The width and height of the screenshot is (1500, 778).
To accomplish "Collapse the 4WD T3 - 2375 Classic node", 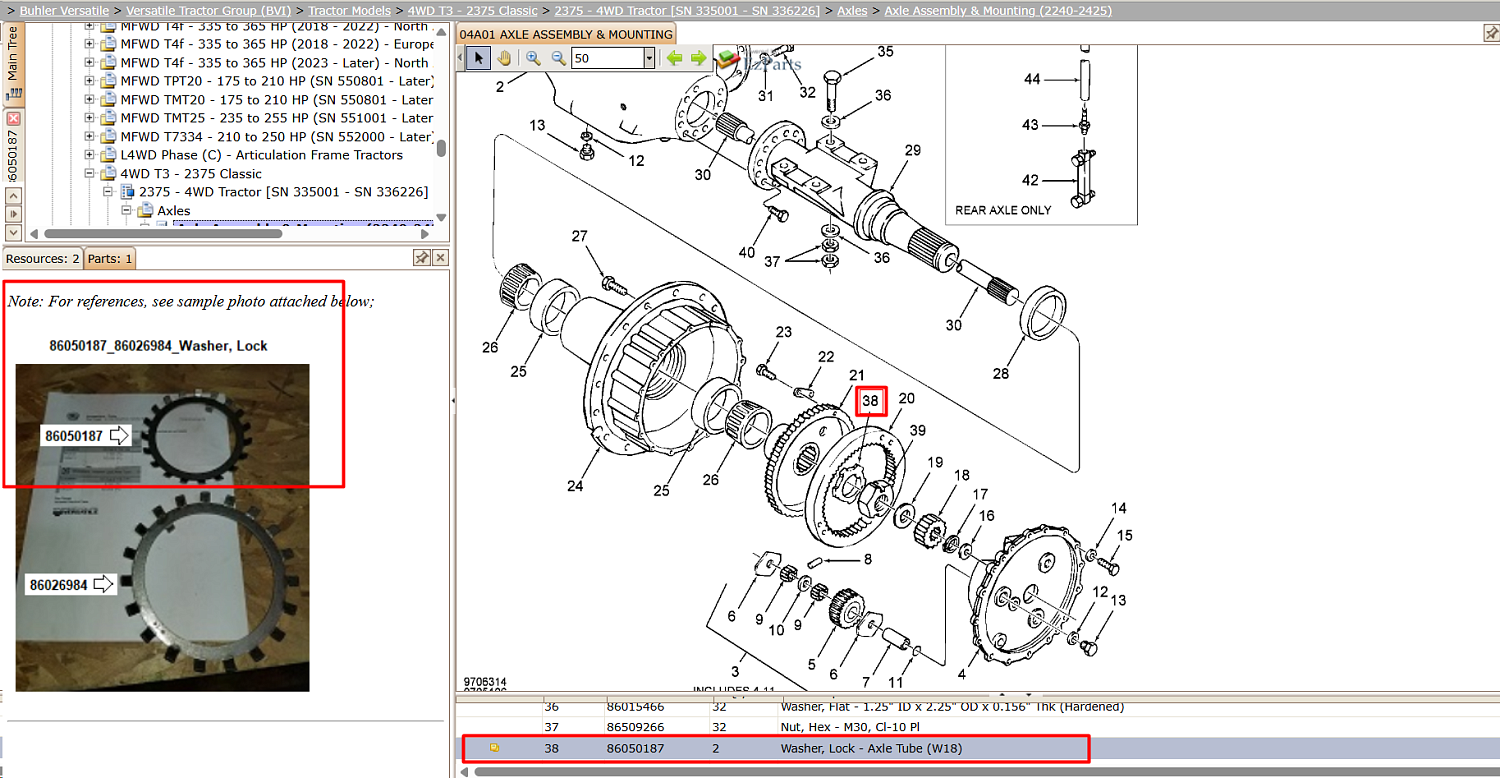I will [x=89, y=173].
